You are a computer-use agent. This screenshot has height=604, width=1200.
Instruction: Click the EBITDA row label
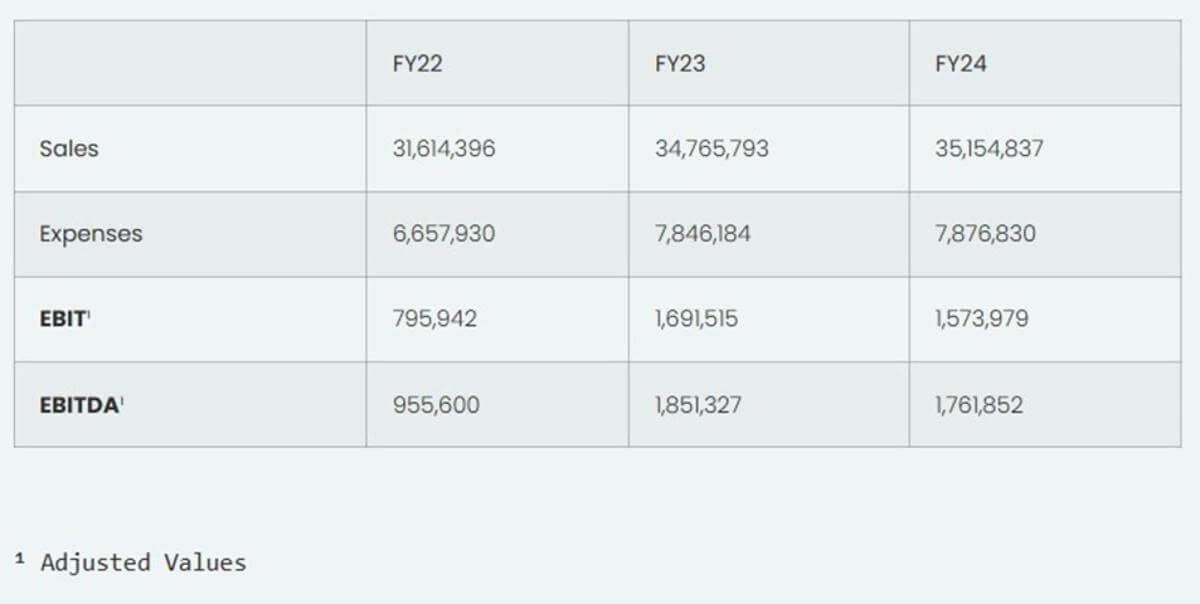(80, 405)
